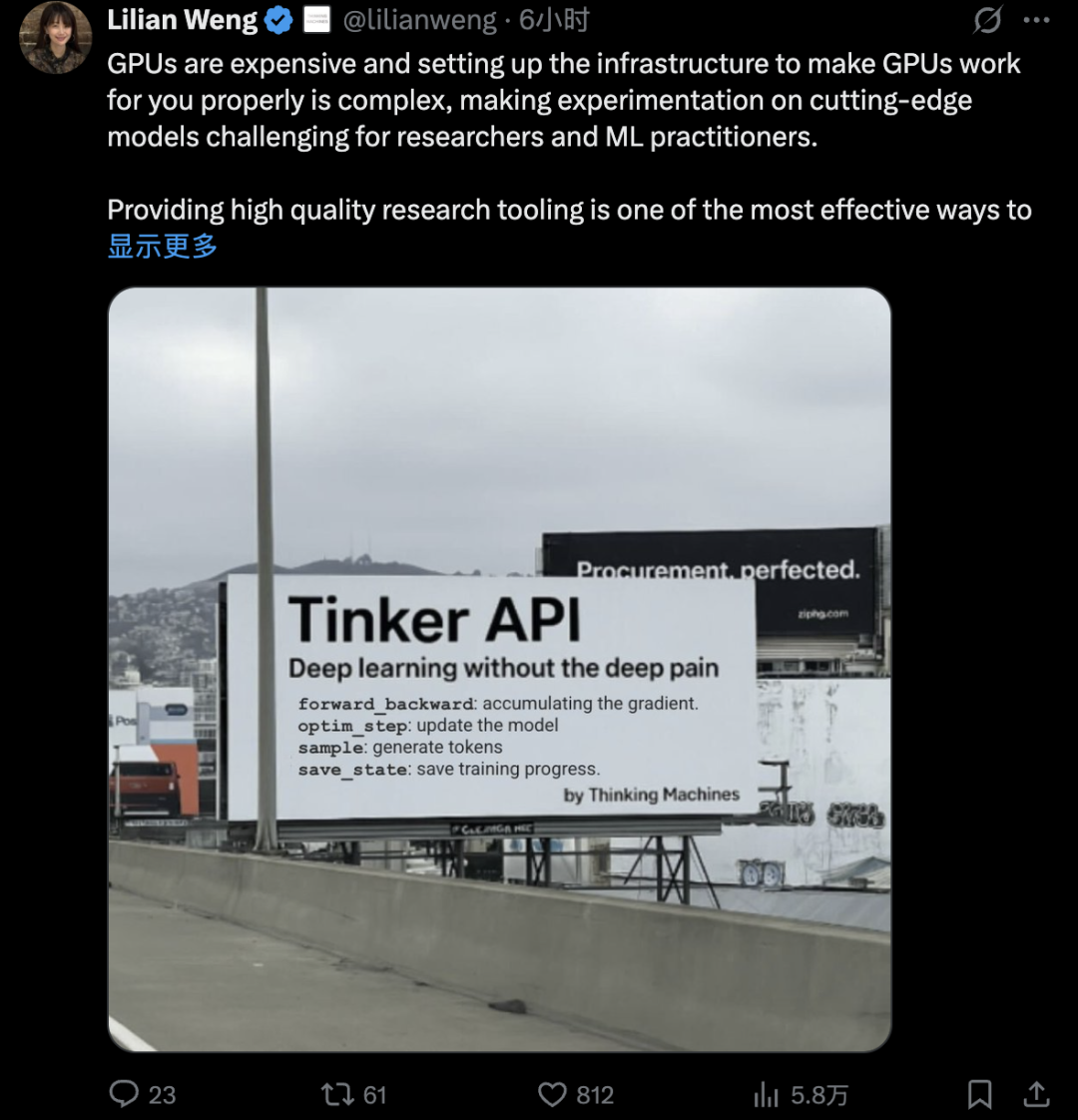Like the post with the heart icon
Image resolution: width=1078 pixels, height=1120 pixels.
pos(552,1094)
